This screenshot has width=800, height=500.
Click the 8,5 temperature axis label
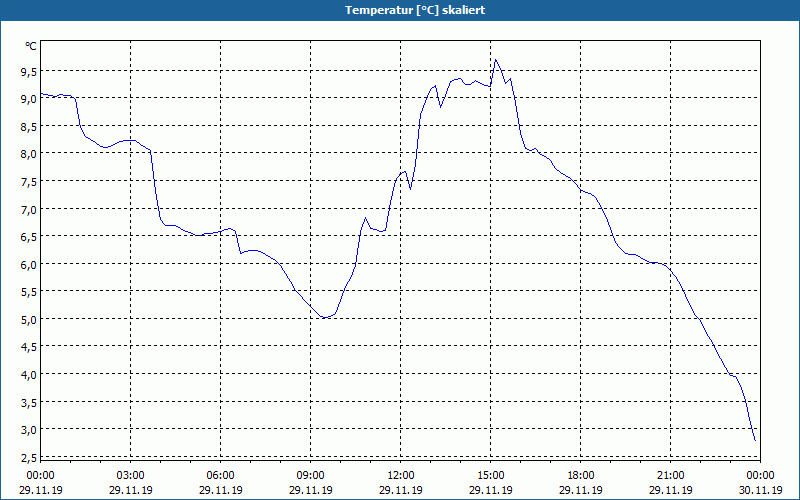click(29, 127)
